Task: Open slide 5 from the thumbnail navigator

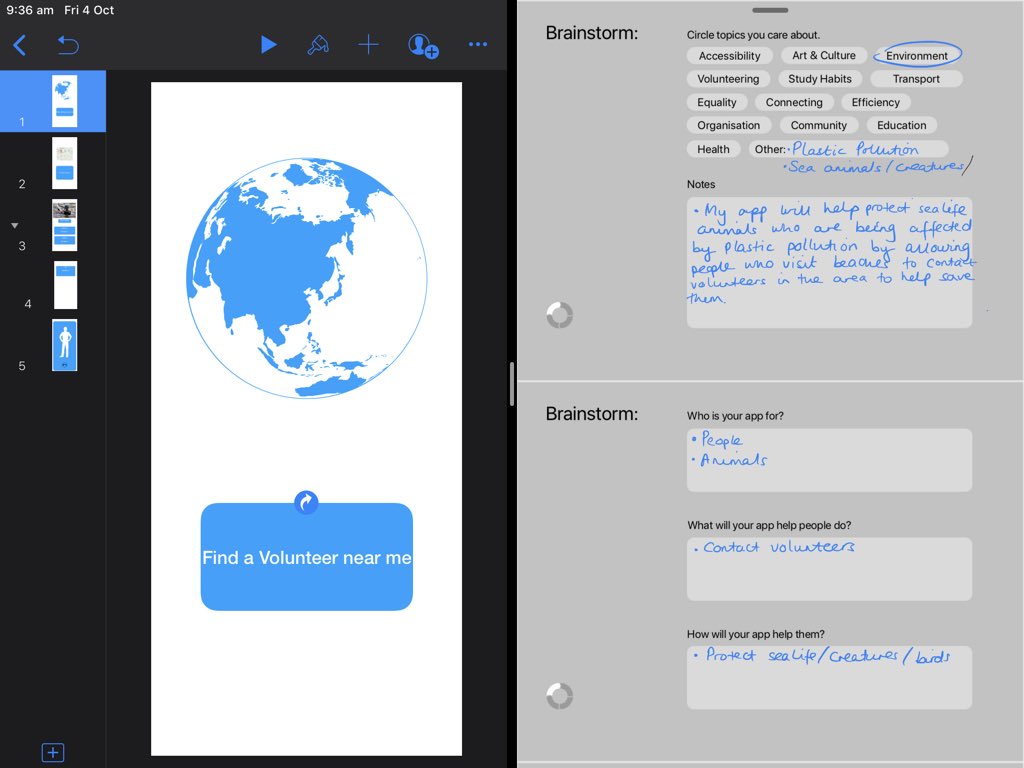Action: [64, 344]
